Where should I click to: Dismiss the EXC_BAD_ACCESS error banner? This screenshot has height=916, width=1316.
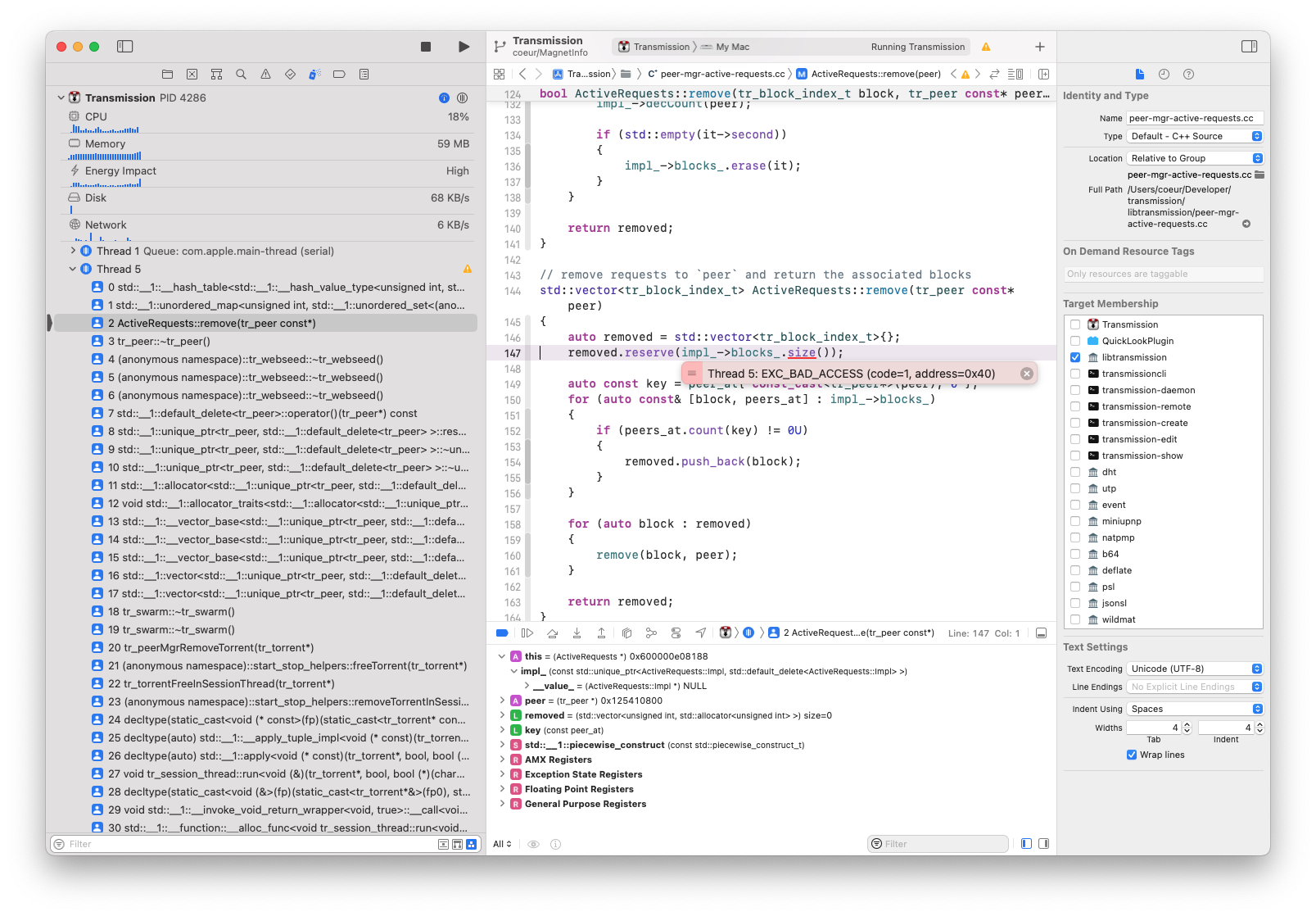point(1027,373)
